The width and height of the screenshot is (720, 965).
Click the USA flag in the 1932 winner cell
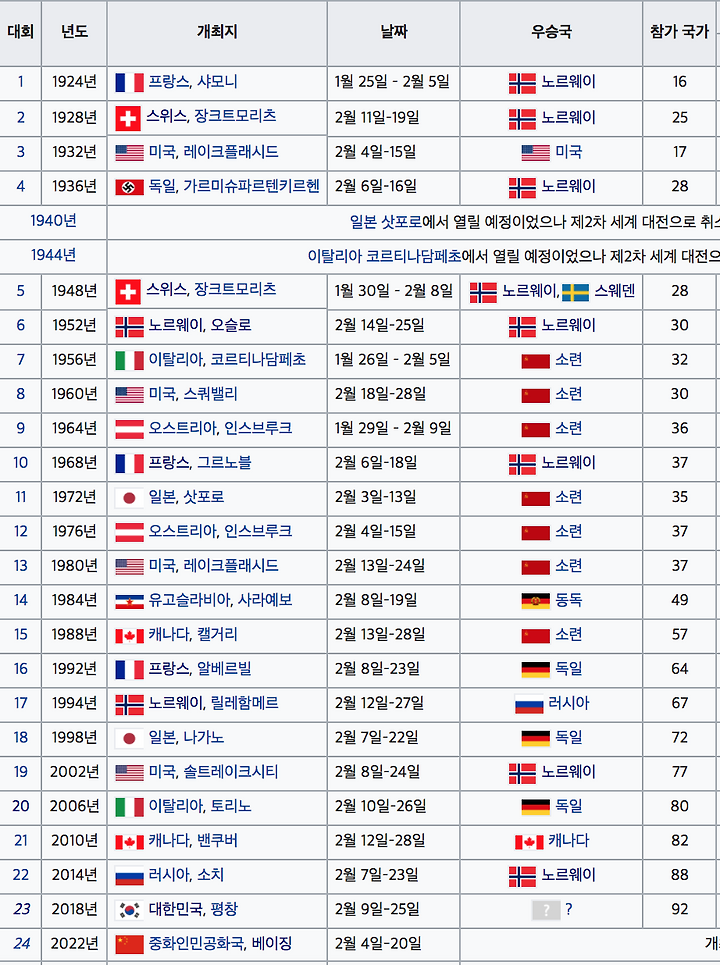535,153
